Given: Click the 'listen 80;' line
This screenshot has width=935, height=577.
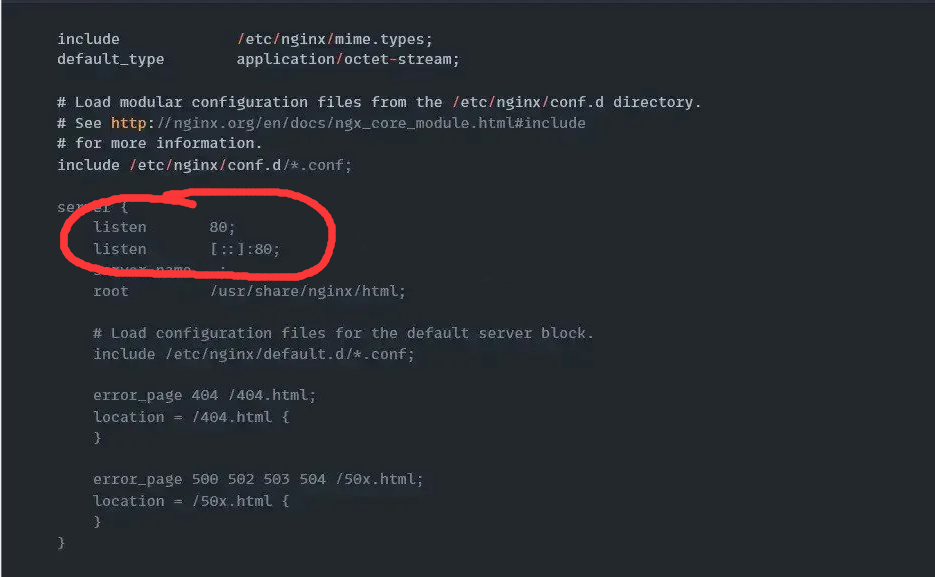Looking at the screenshot, I should point(165,228).
